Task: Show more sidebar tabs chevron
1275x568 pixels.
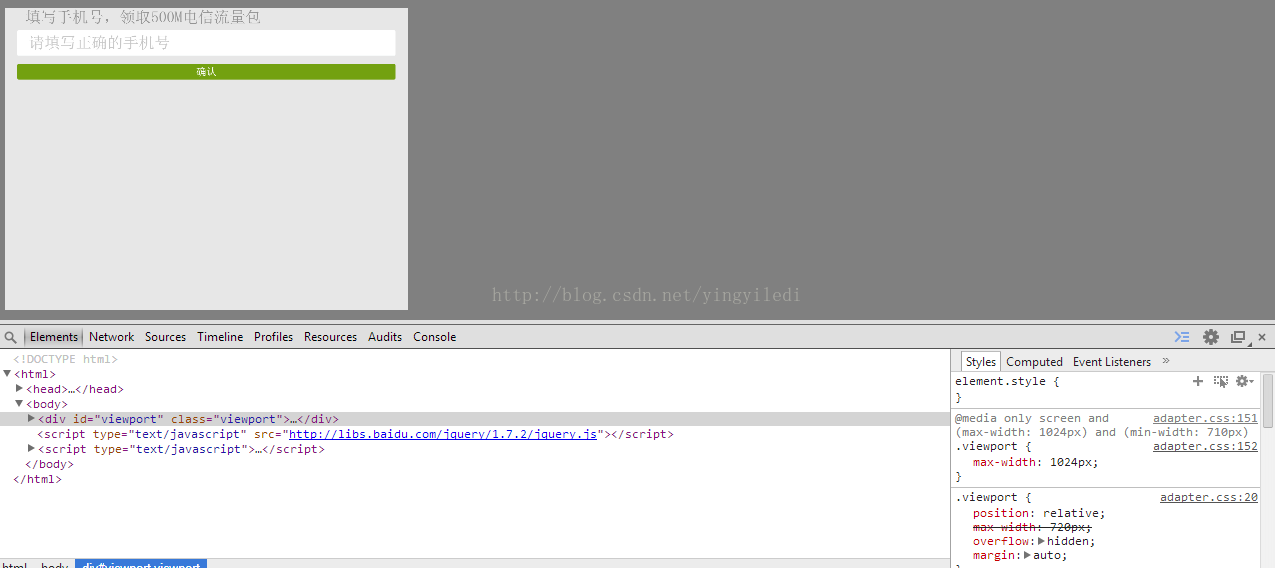Action: coord(1166,361)
